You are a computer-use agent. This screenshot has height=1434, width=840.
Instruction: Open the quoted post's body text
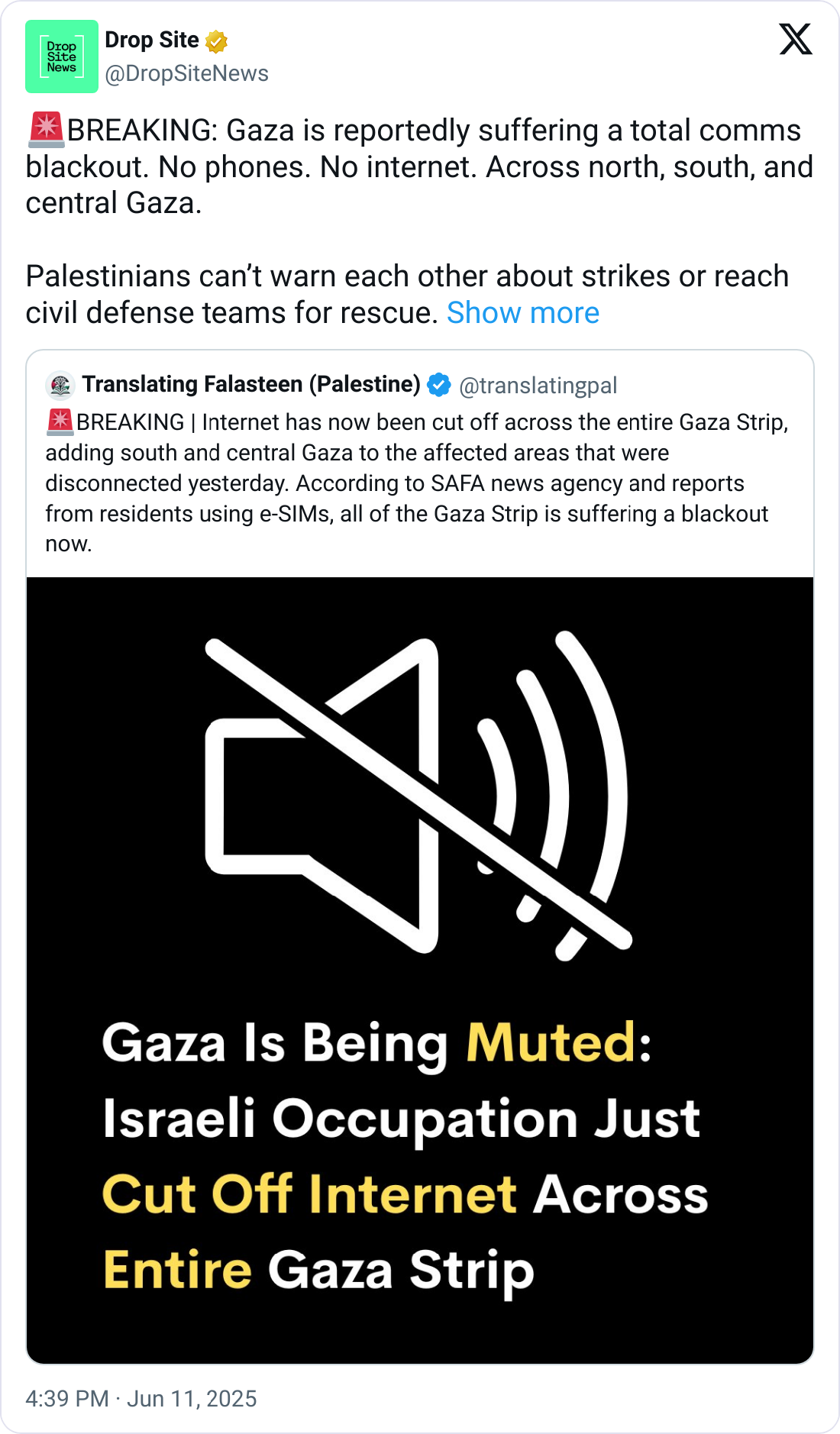click(416, 483)
